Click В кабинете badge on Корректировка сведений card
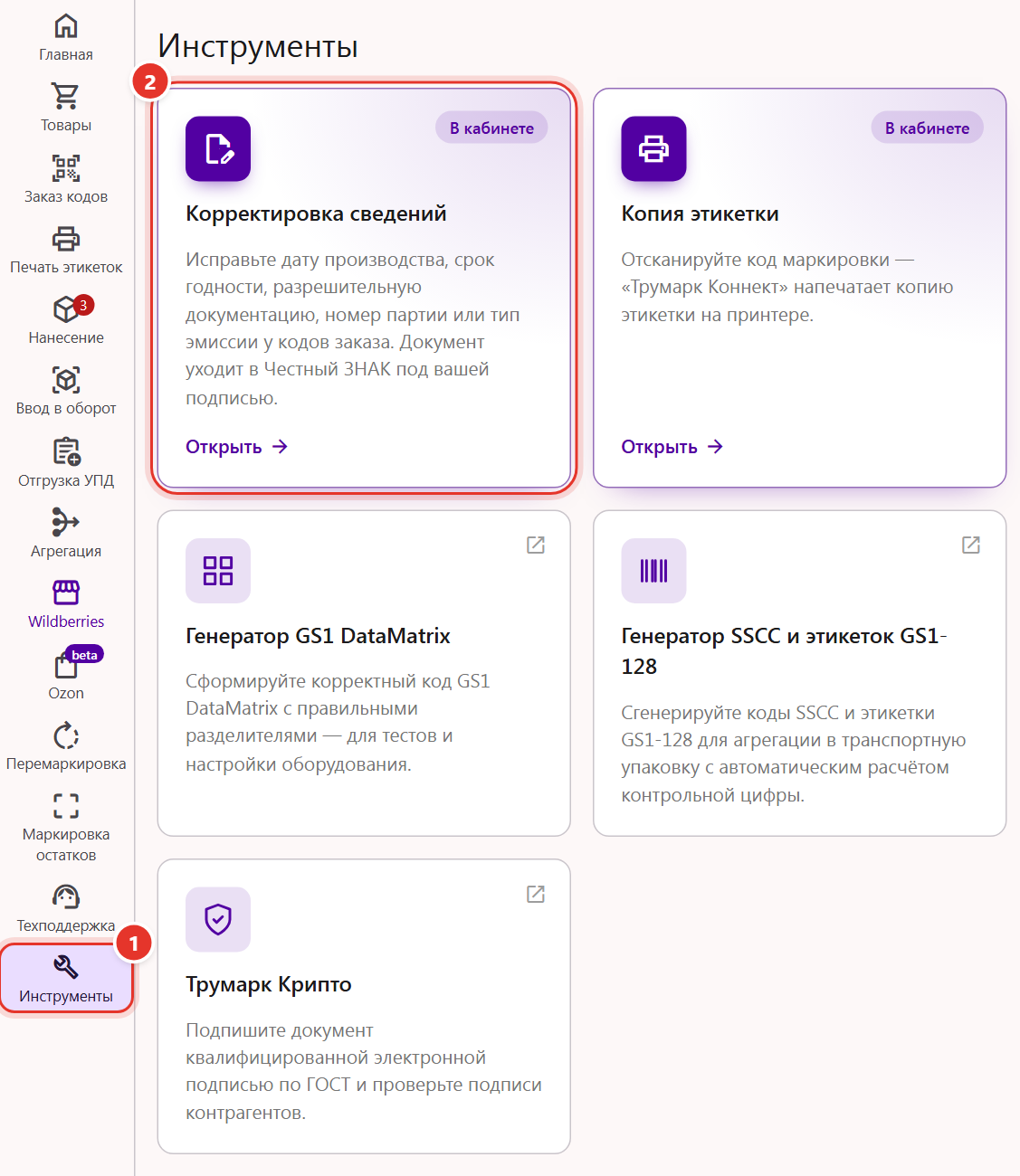1020x1176 pixels. (491, 128)
